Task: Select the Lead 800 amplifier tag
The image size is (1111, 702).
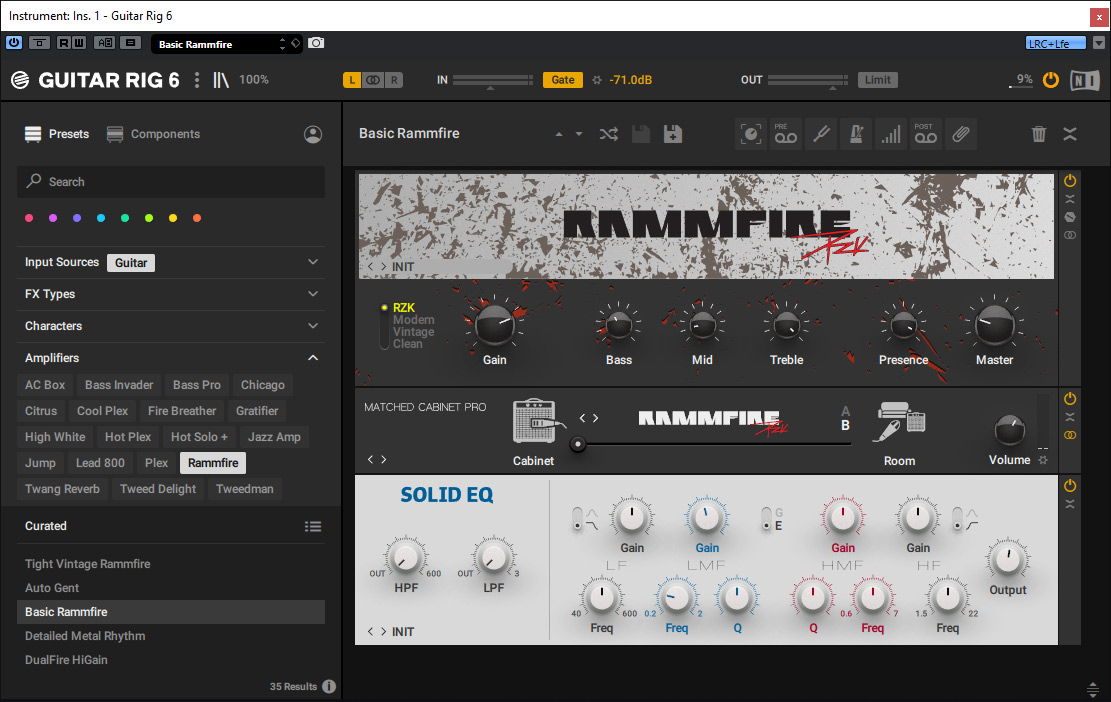Action: pos(100,463)
